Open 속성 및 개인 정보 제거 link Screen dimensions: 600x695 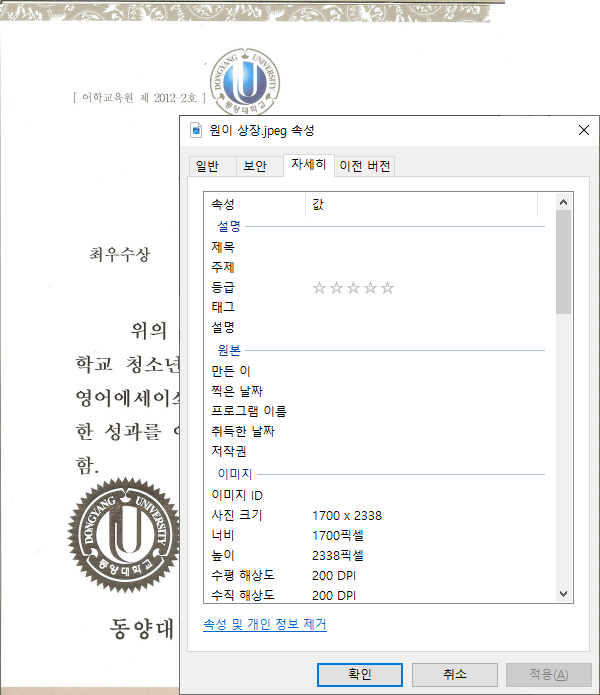[265, 624]
